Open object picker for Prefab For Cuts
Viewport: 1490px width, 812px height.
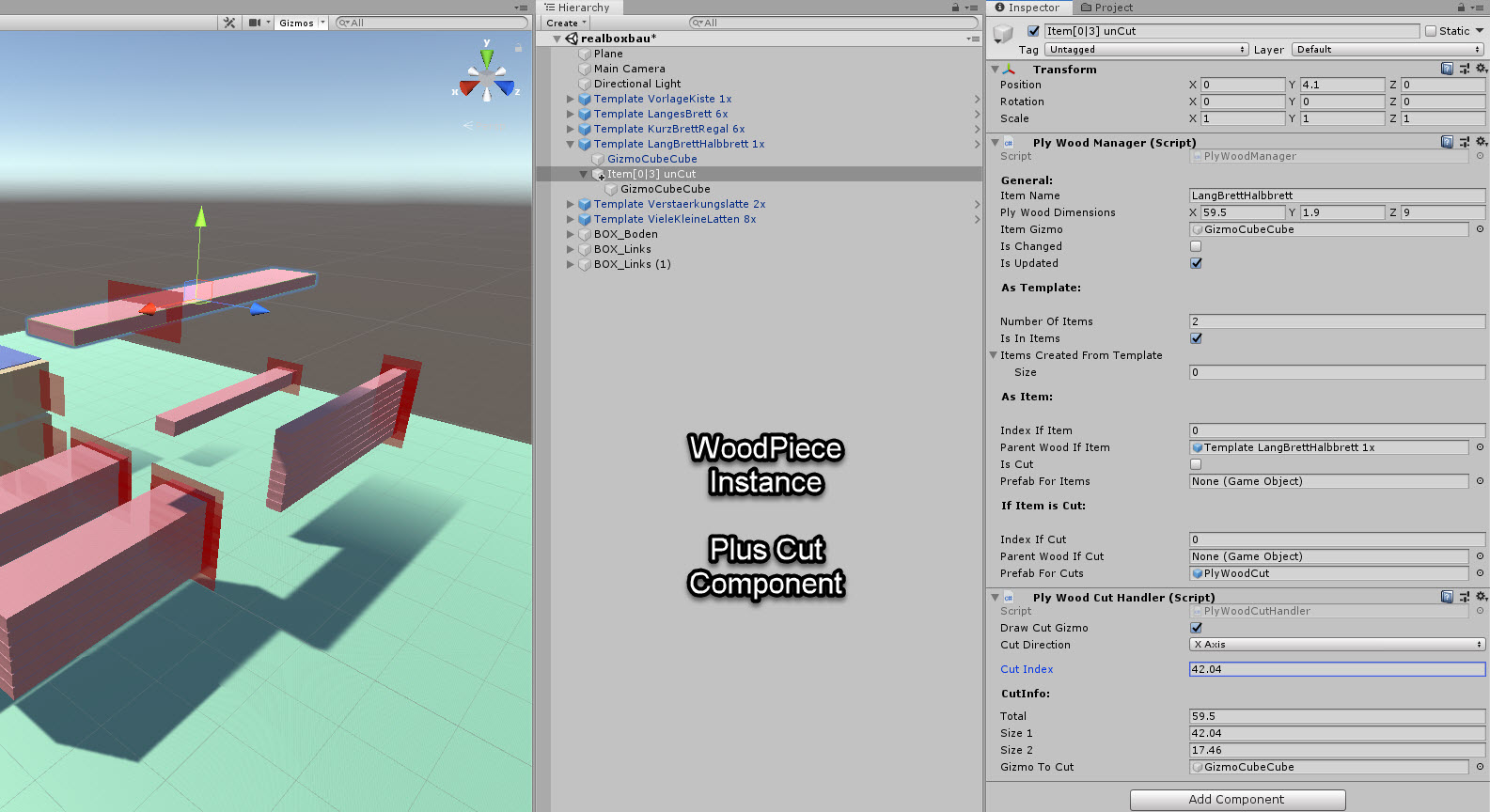(x=1480, y=573)
